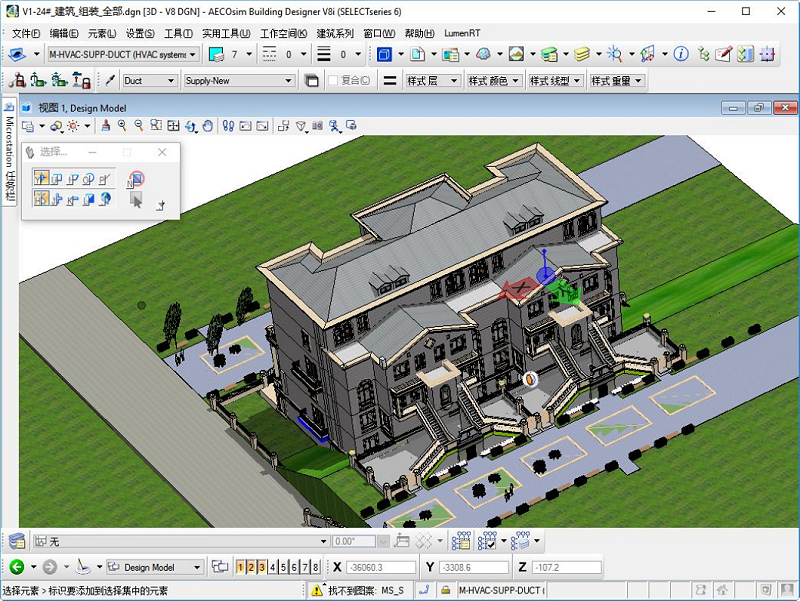The height and width of the screenshot is (601, 800).
Task: Click the Y coordinate input field
Action: click(x=474, y=567)
